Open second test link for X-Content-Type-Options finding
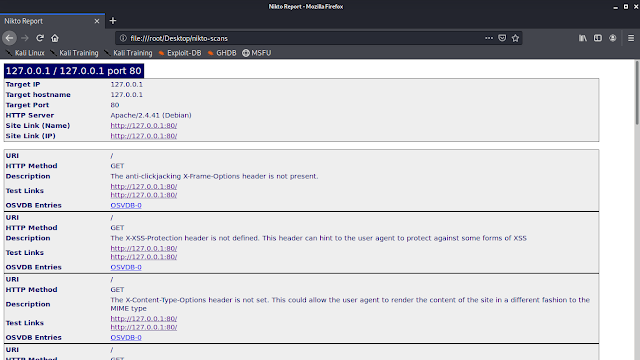 coord(144,327)
